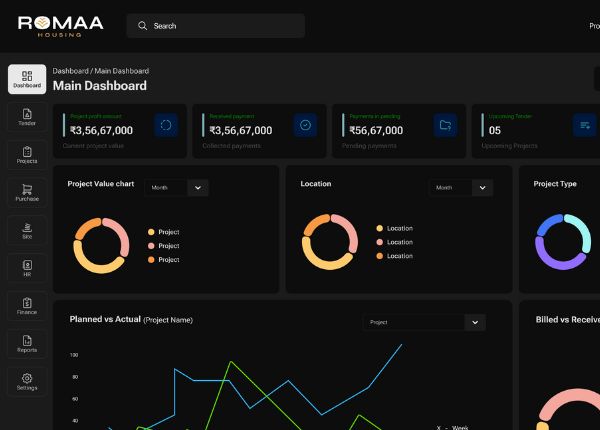Click the Payments in pending folder icon
This screenshot has height=430, width=600.
(x=445, y=125)
